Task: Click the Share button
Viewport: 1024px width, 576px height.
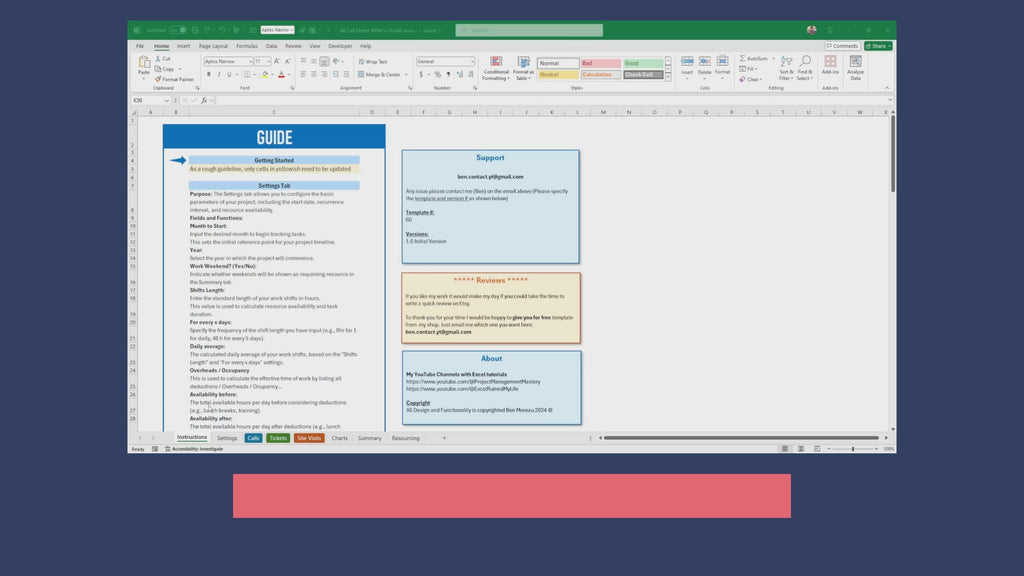Action: (878, 46)
